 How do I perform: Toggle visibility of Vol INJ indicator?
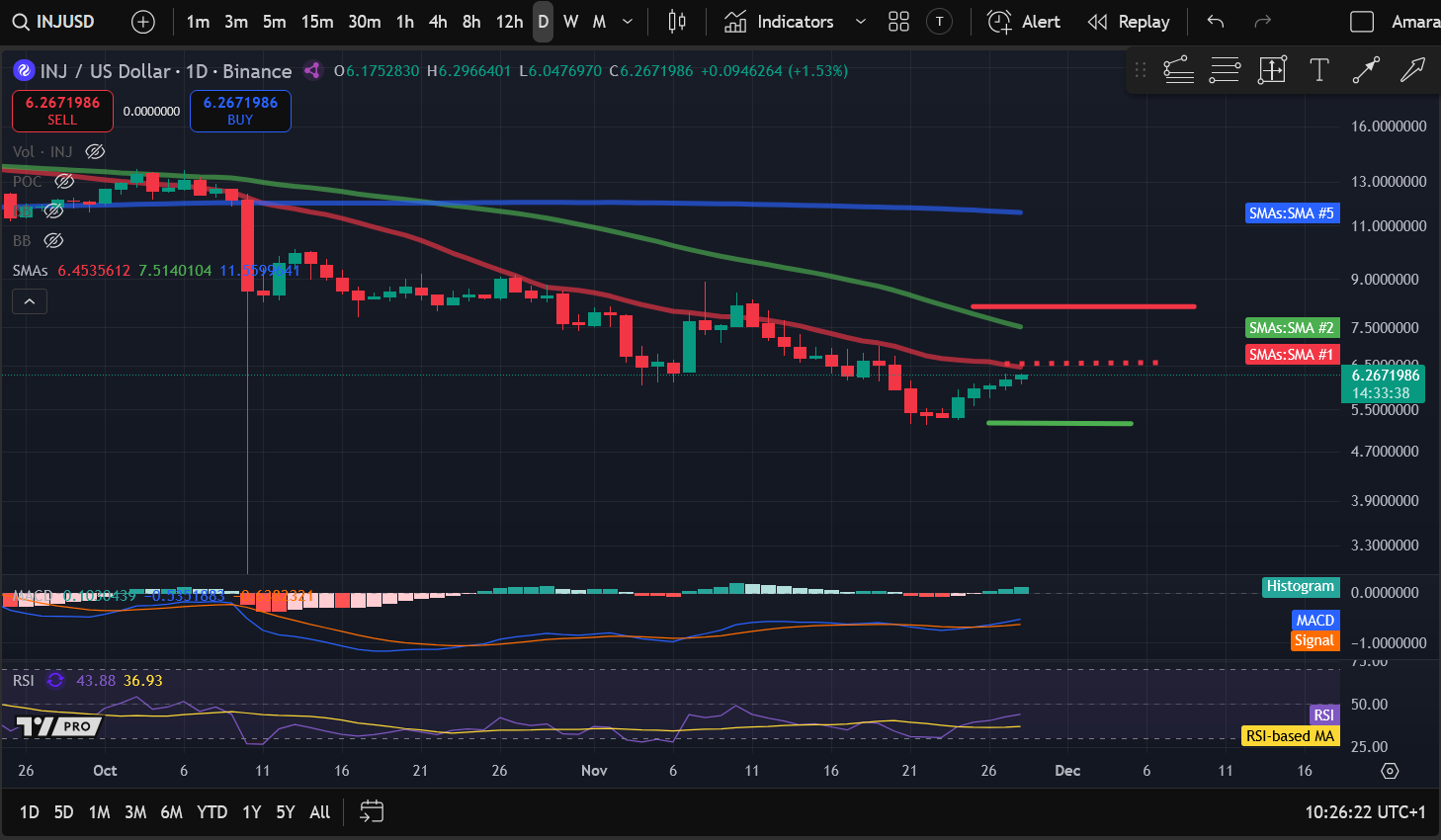click(x=95, y=151)
